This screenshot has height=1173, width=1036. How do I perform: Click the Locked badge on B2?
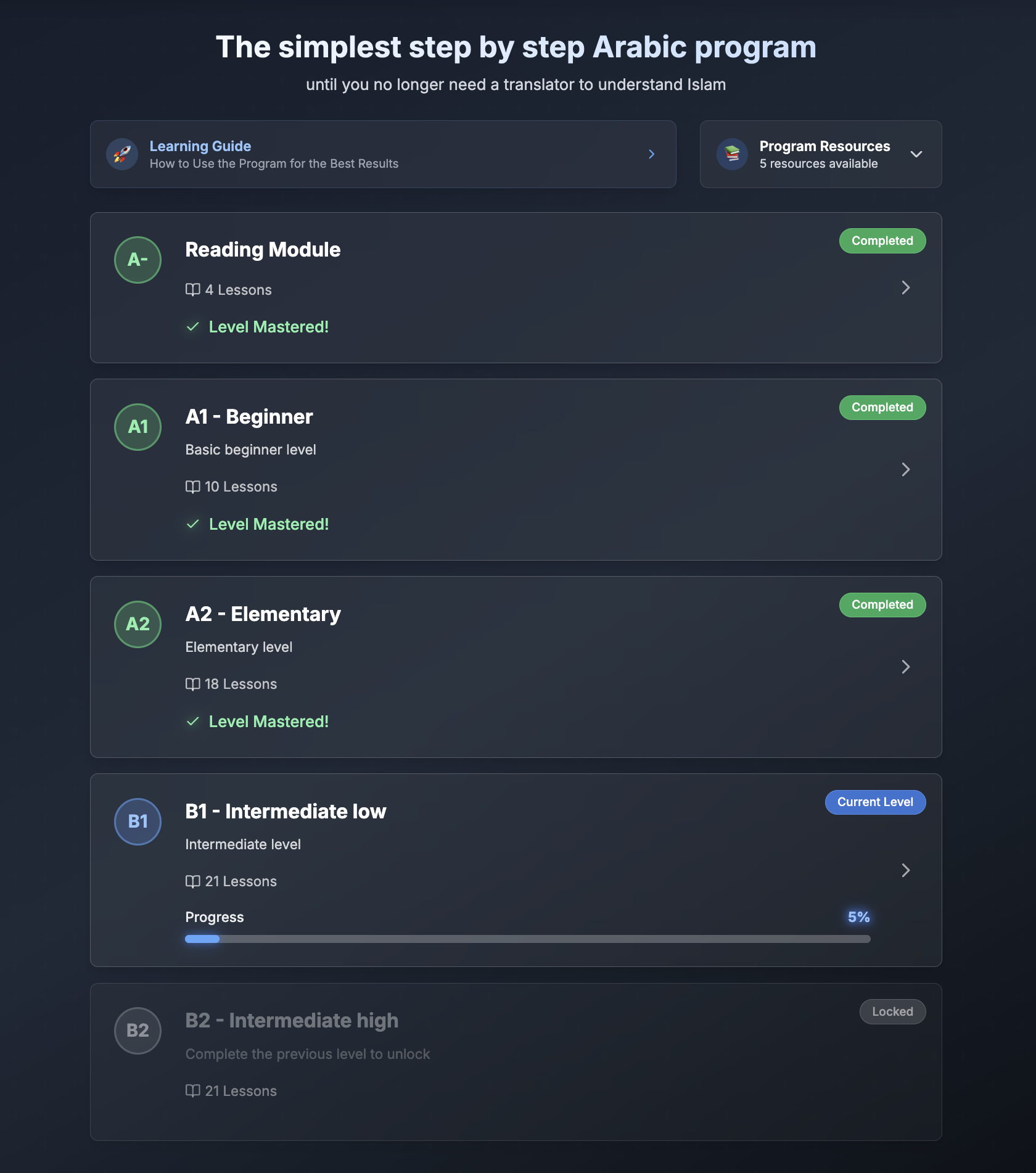[x=892, y=1012]
